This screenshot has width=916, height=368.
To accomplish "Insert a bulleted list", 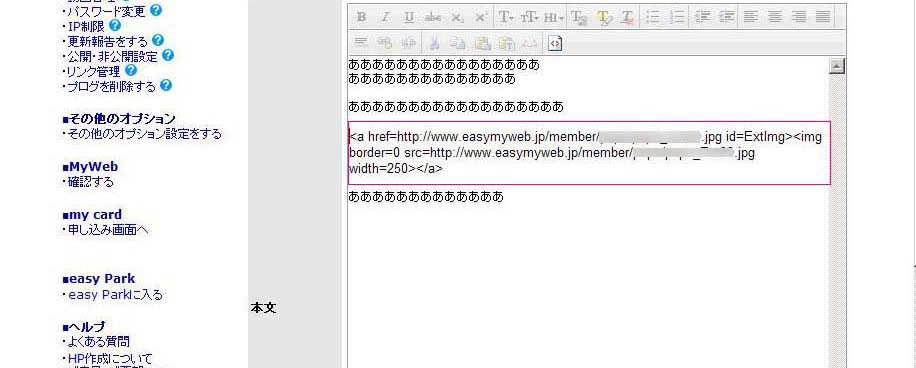I will pyautogui.click(x=653, y=18).
